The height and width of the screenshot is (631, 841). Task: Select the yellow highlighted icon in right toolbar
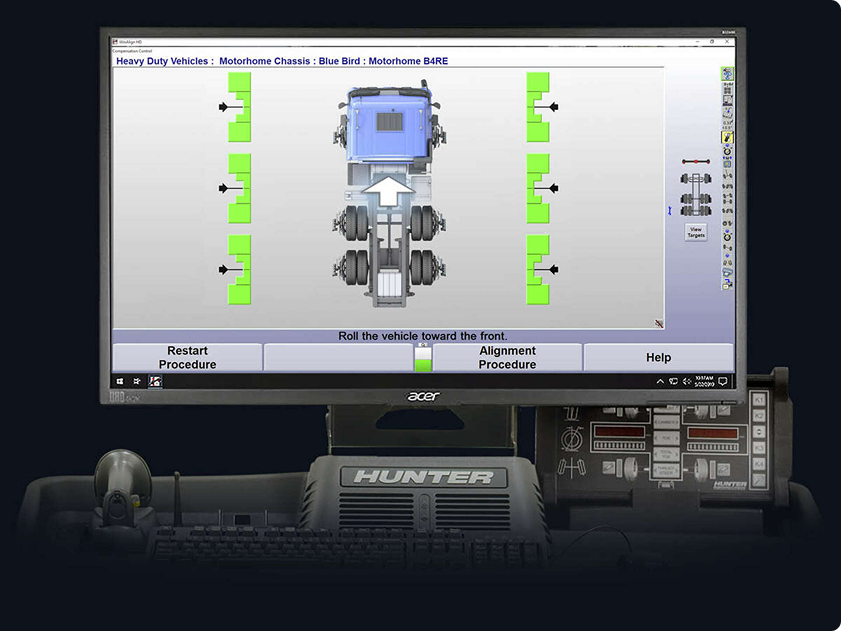click(727, 138)
